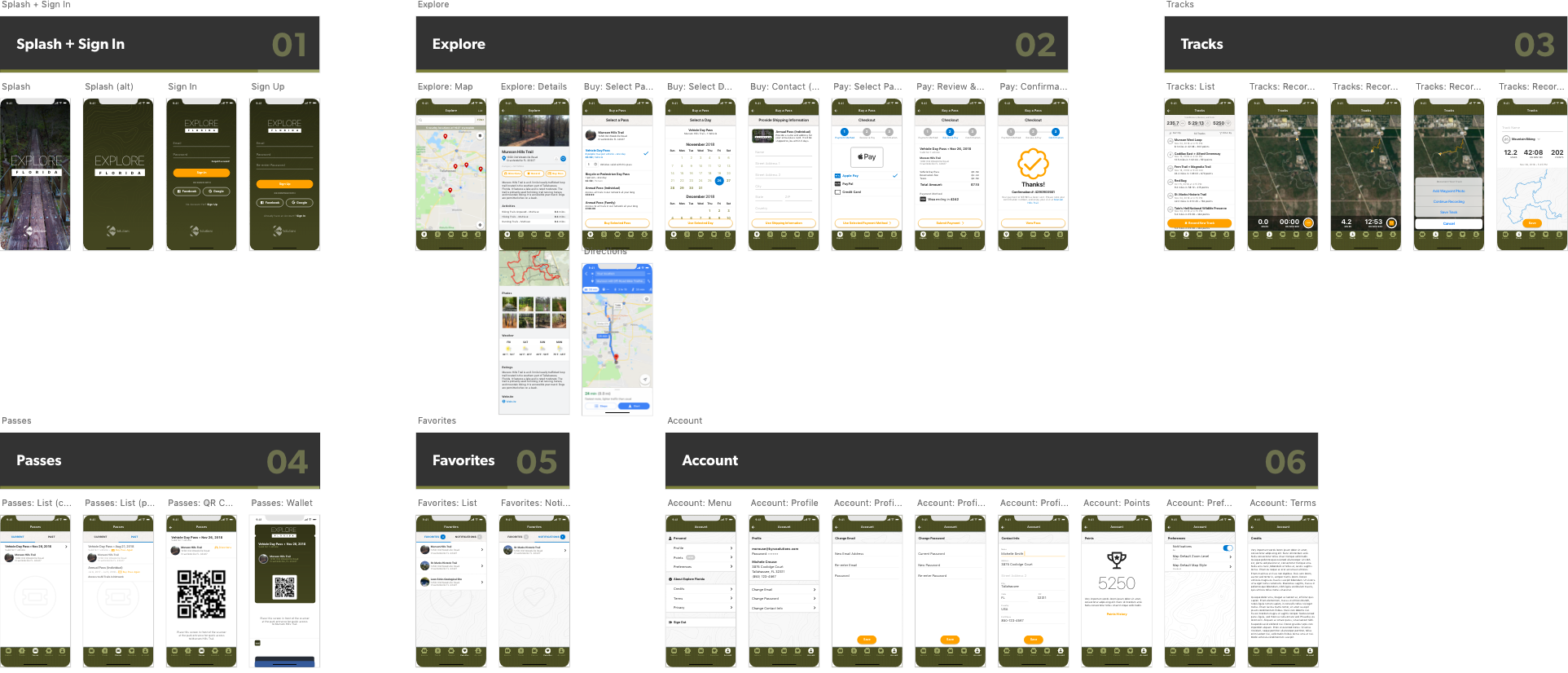Click step 3 circle on Pay: Confirmation screen
This screenshot has height=673, width=1568.
click(x=1055, y=132)
